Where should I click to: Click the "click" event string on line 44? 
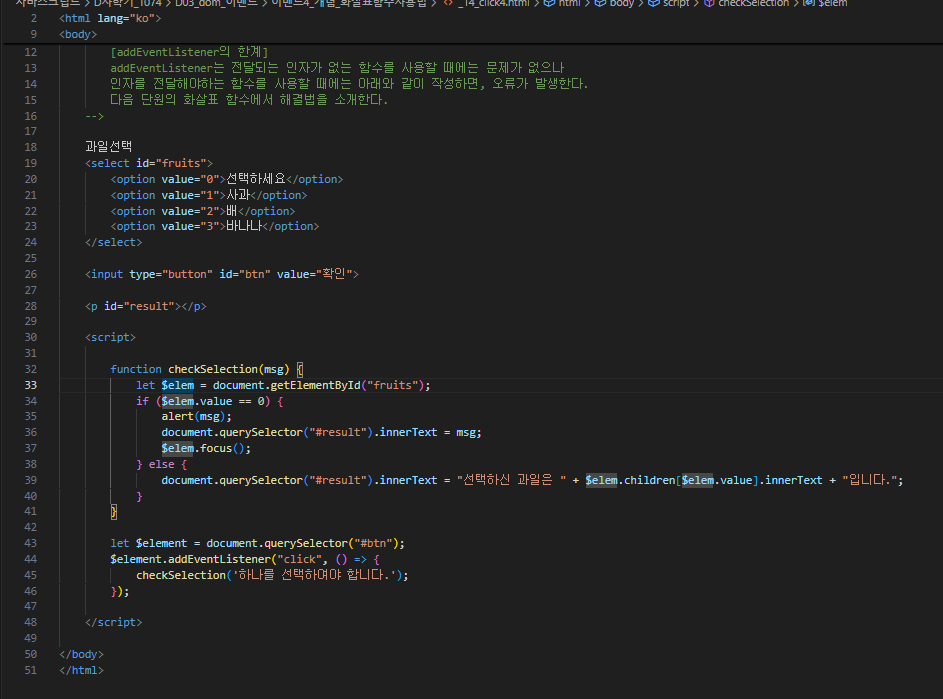click(299, 559)
